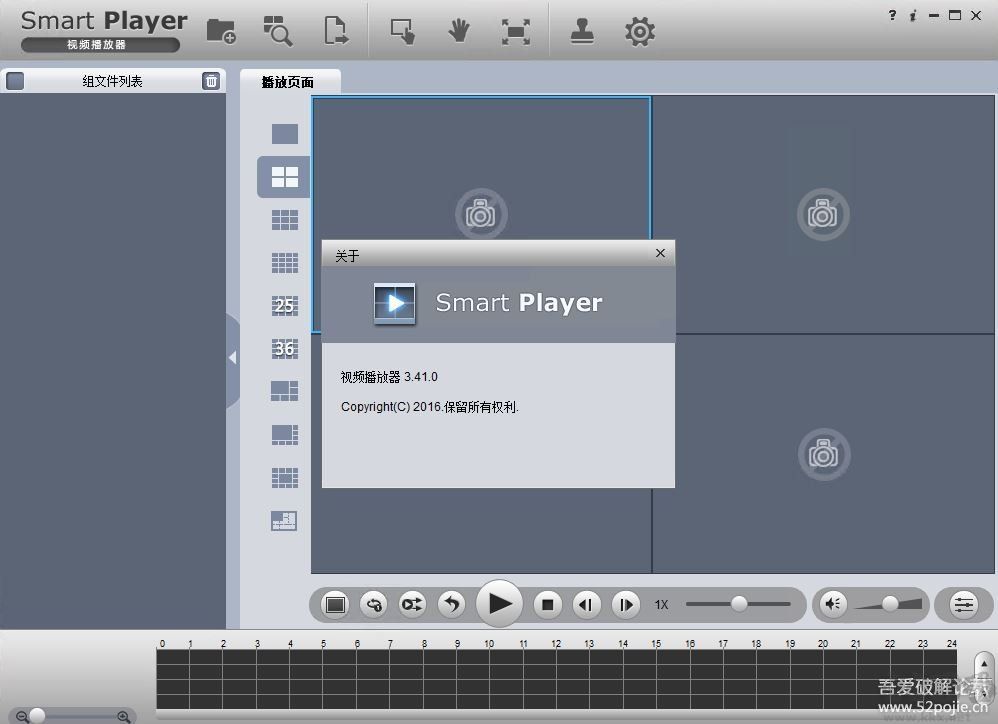Toggle the loop playback button
The height and width of the screenshot is (724, 998).
click(374, 604)
